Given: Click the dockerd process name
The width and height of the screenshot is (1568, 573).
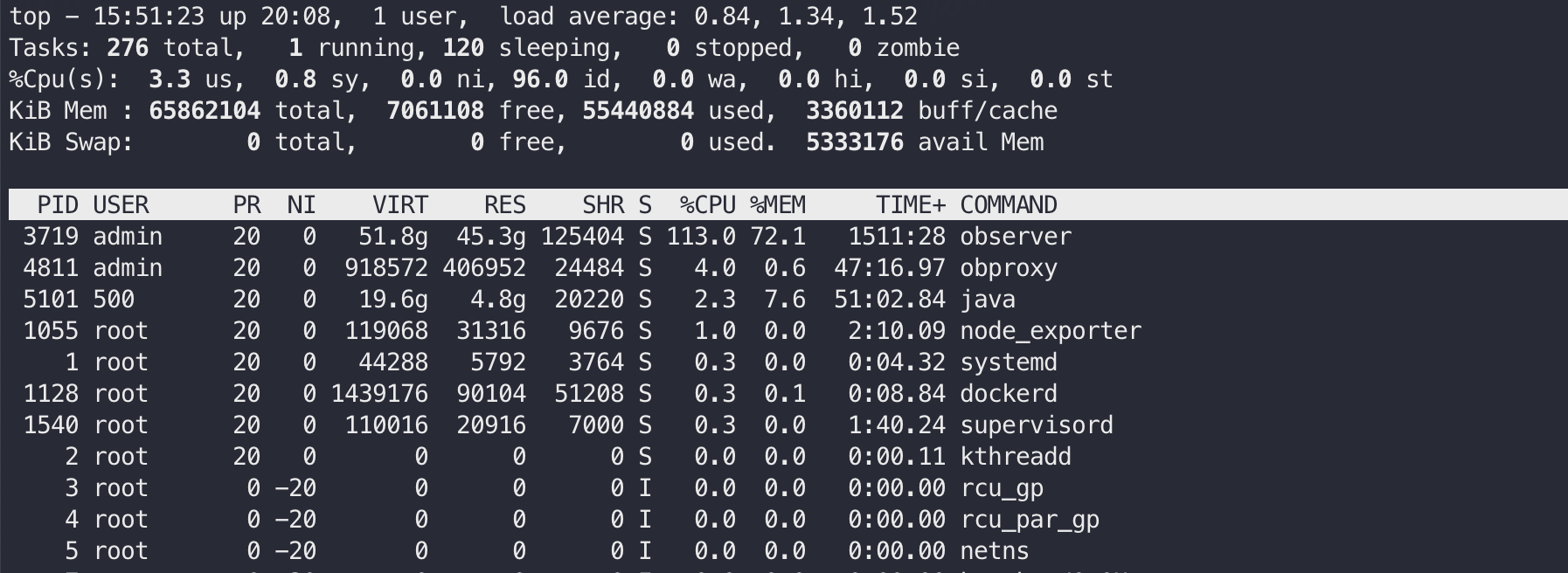Looking at the screenshot, I should coord(1009,394).
